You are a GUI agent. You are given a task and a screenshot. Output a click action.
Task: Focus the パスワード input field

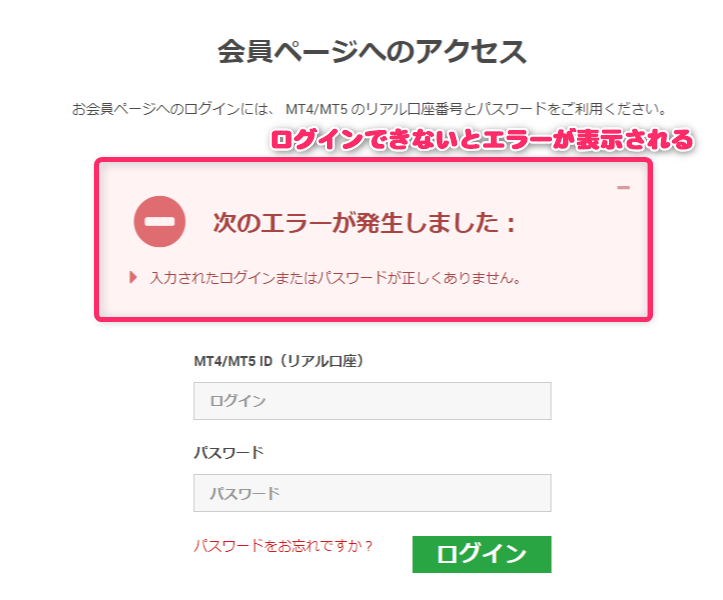[372, 493]
